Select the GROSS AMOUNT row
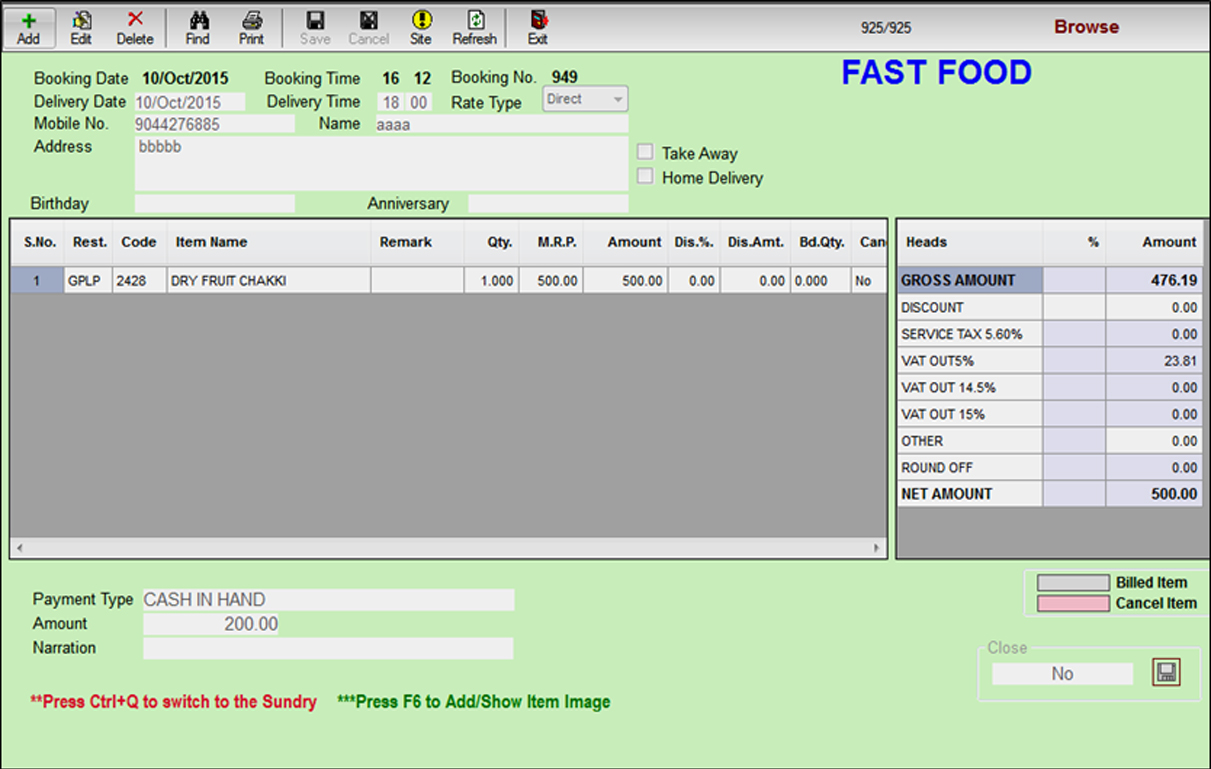Viewport: 1211px width, 769px height. 958,281
